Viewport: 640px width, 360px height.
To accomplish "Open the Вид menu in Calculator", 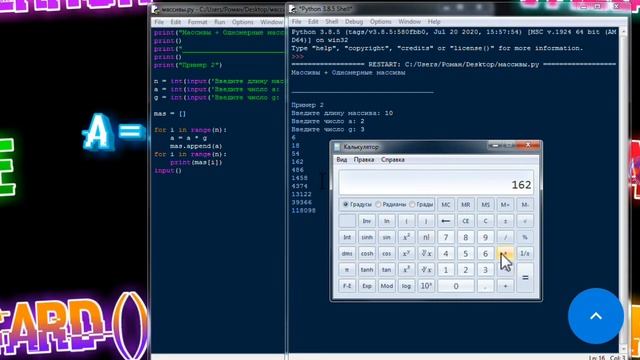I will pos(342,160).
